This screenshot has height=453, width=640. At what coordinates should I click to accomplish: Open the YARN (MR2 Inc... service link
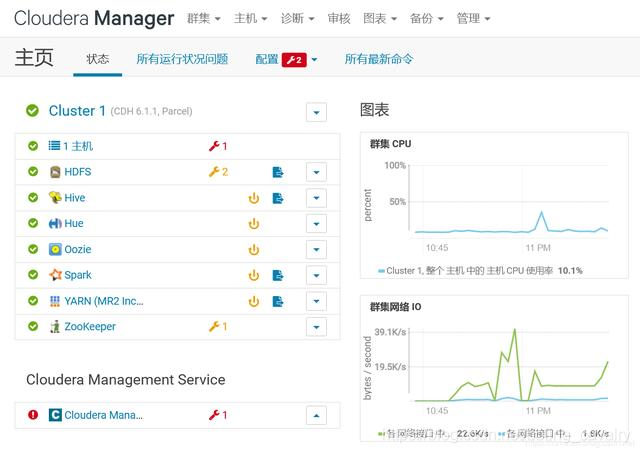104,301
